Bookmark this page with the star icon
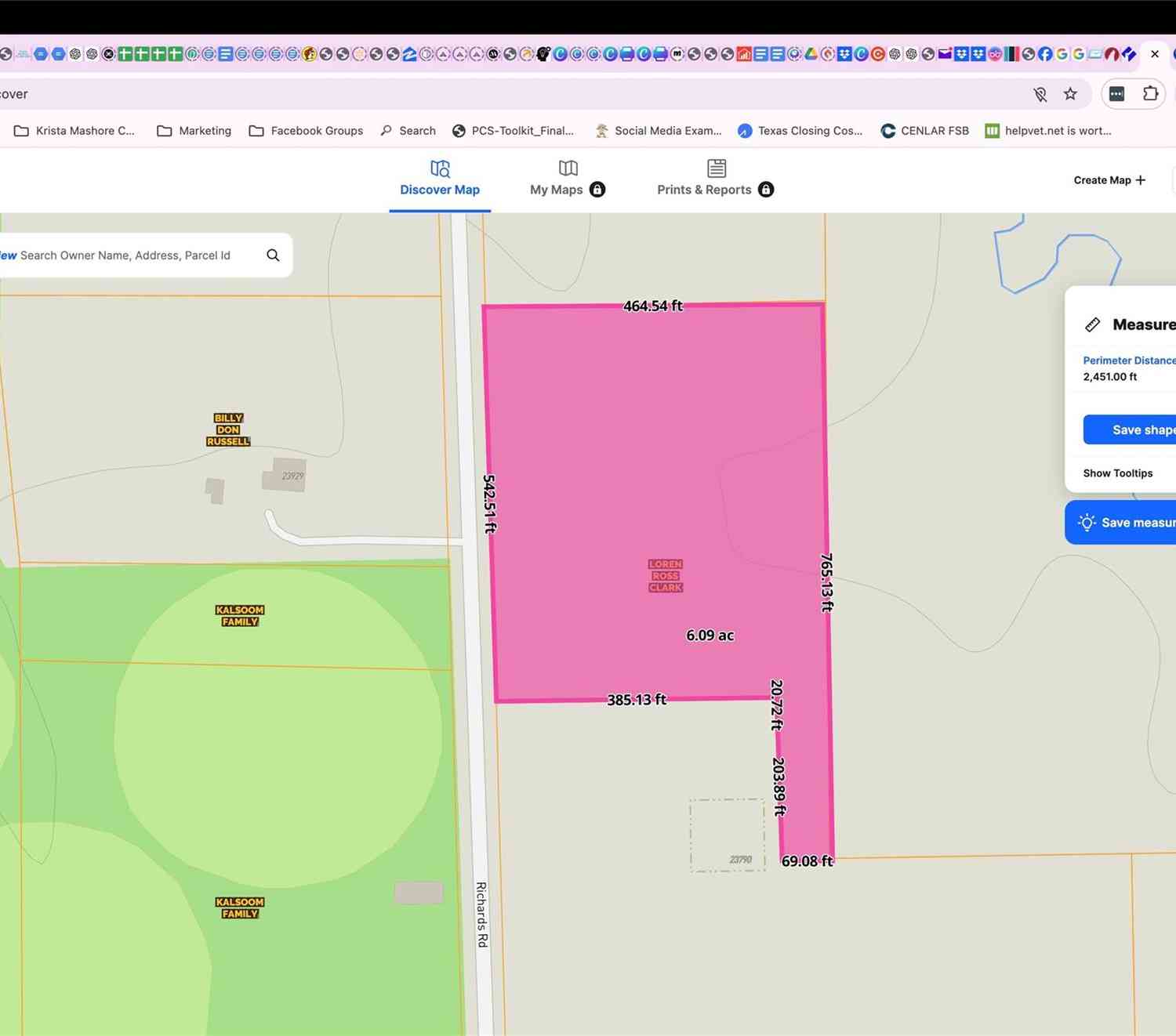The width and height of the screenshot is (1176, 1036). pos(1070,94)
